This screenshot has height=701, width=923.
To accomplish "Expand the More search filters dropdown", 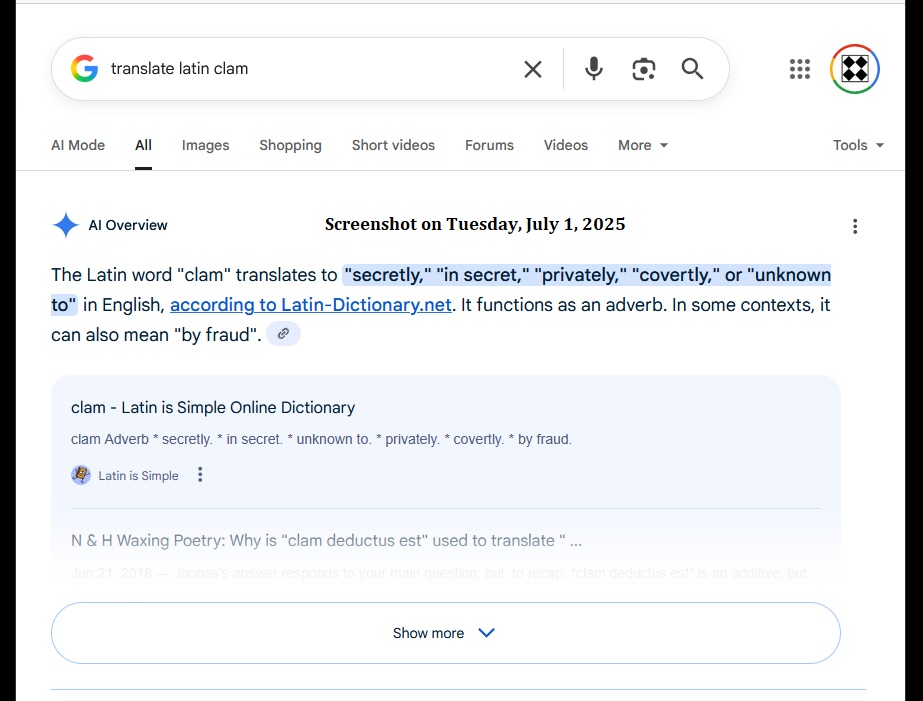I will (x=642, y=145).
